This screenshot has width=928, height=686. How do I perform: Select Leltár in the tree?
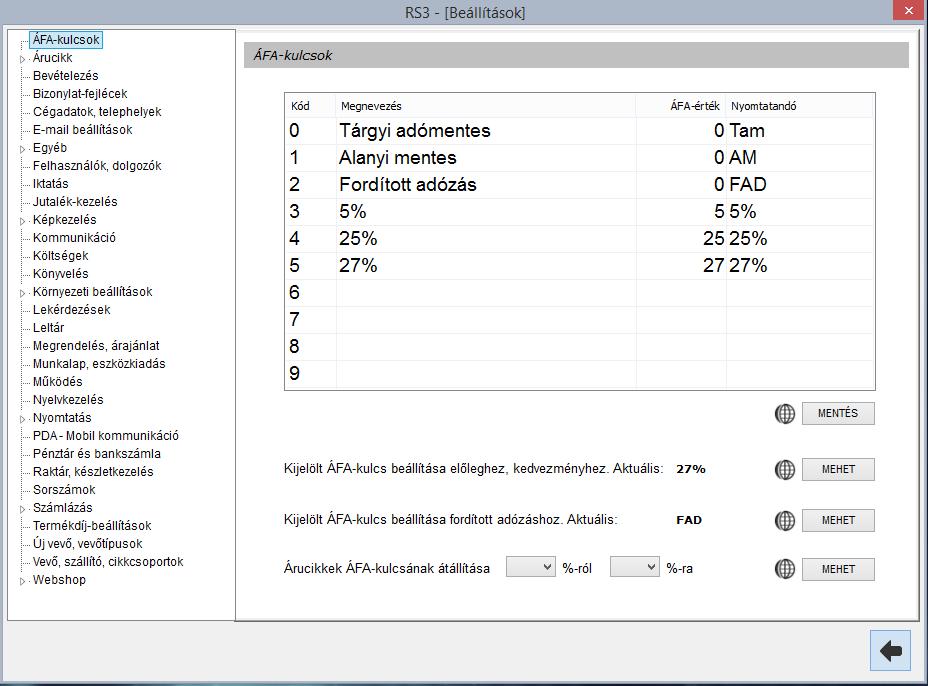49,327
